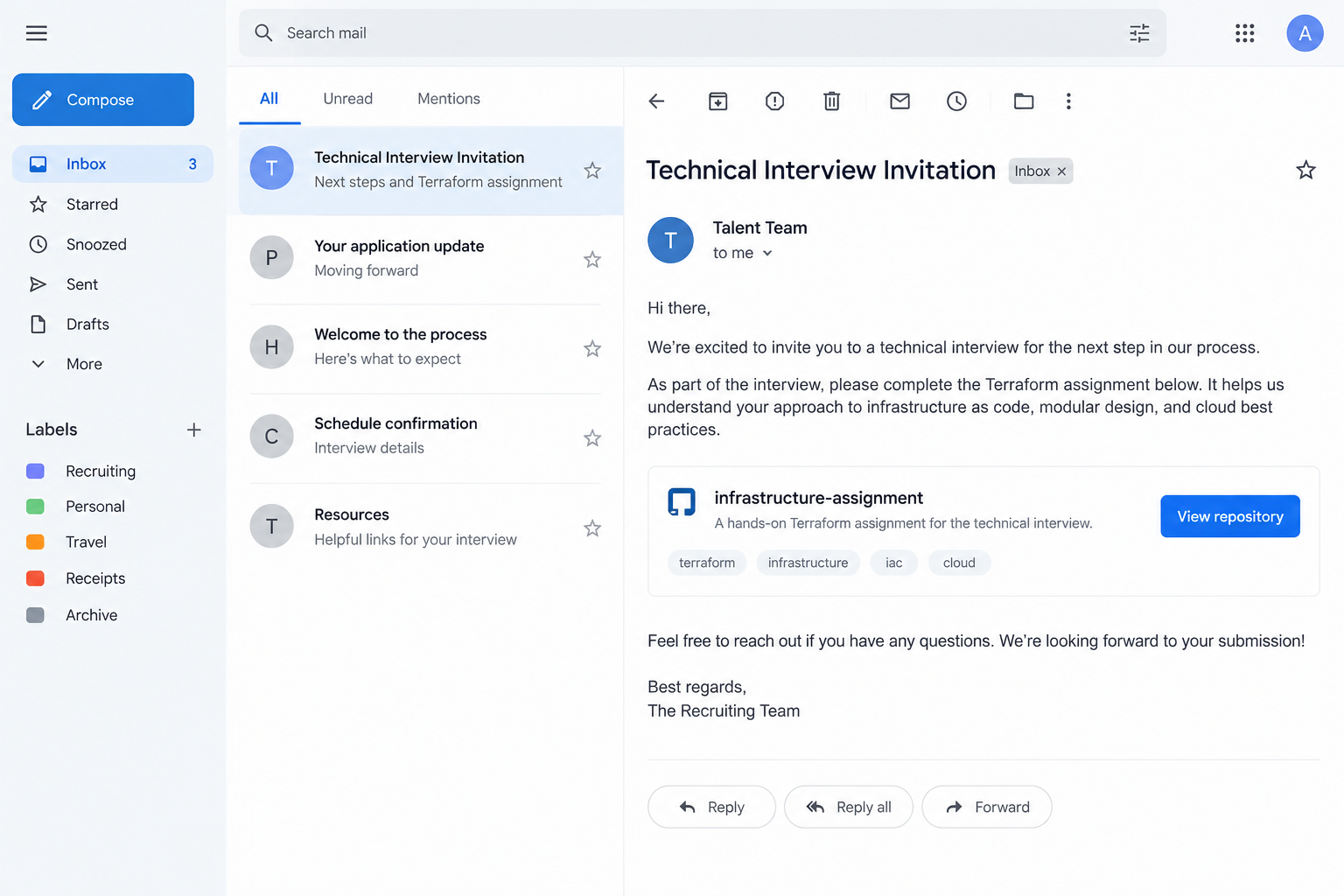Star the Resources email
Image resolution: width=1344 pixels, height=896 pixels.
pyautogui.click(x=592, y=528)
